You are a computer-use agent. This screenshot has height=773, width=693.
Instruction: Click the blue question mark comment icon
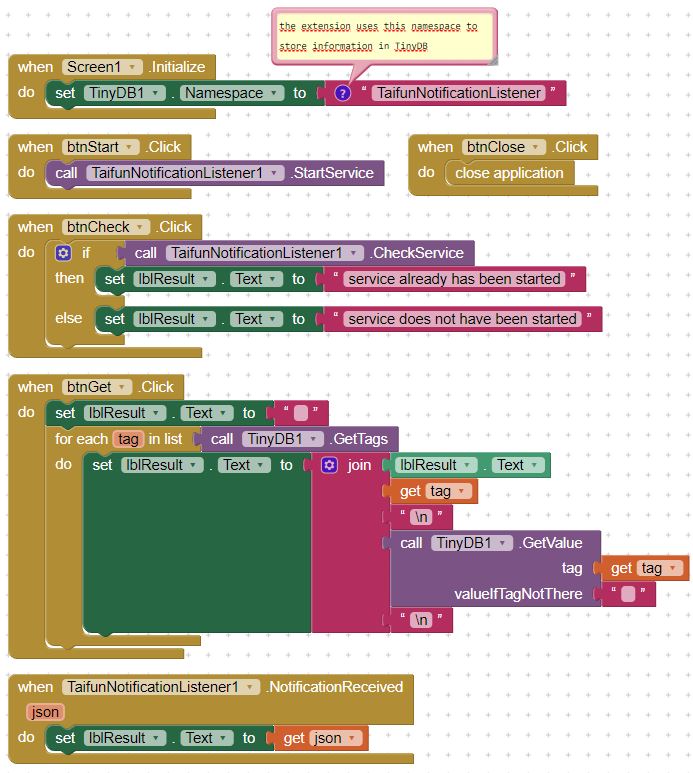(x=342, y=93)
